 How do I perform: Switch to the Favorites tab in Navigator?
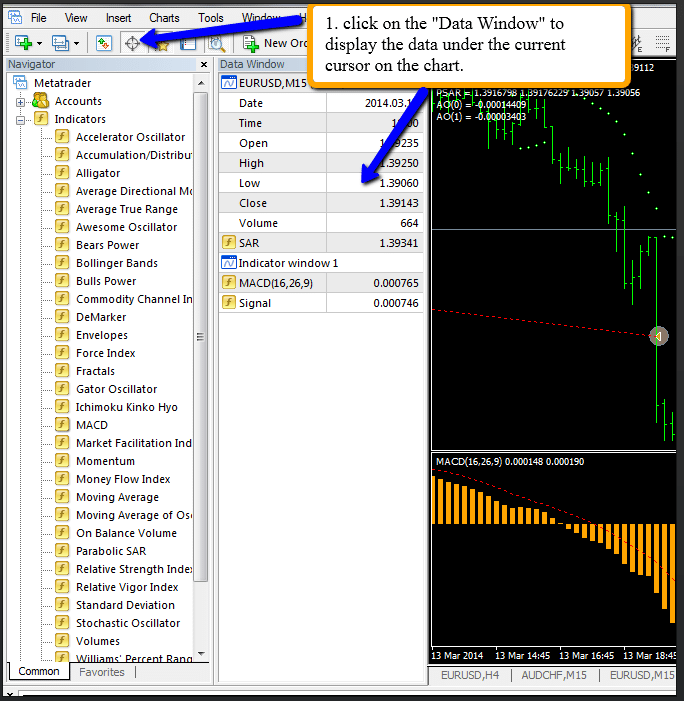pos(102,672)
